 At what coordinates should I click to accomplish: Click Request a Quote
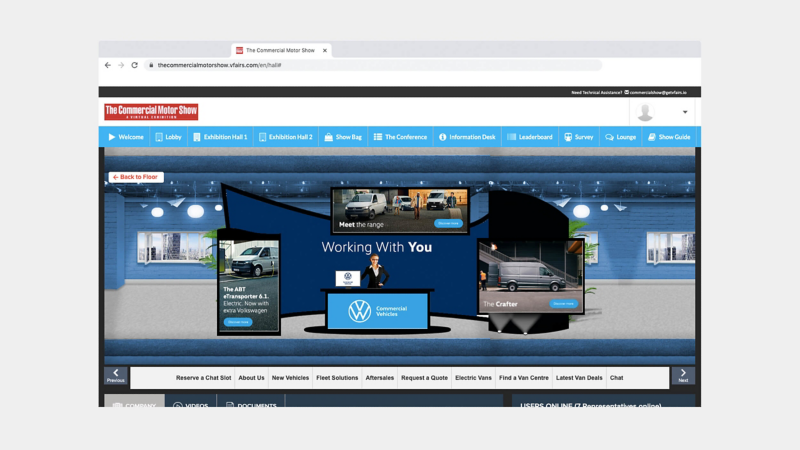click(x=424, y=378)
